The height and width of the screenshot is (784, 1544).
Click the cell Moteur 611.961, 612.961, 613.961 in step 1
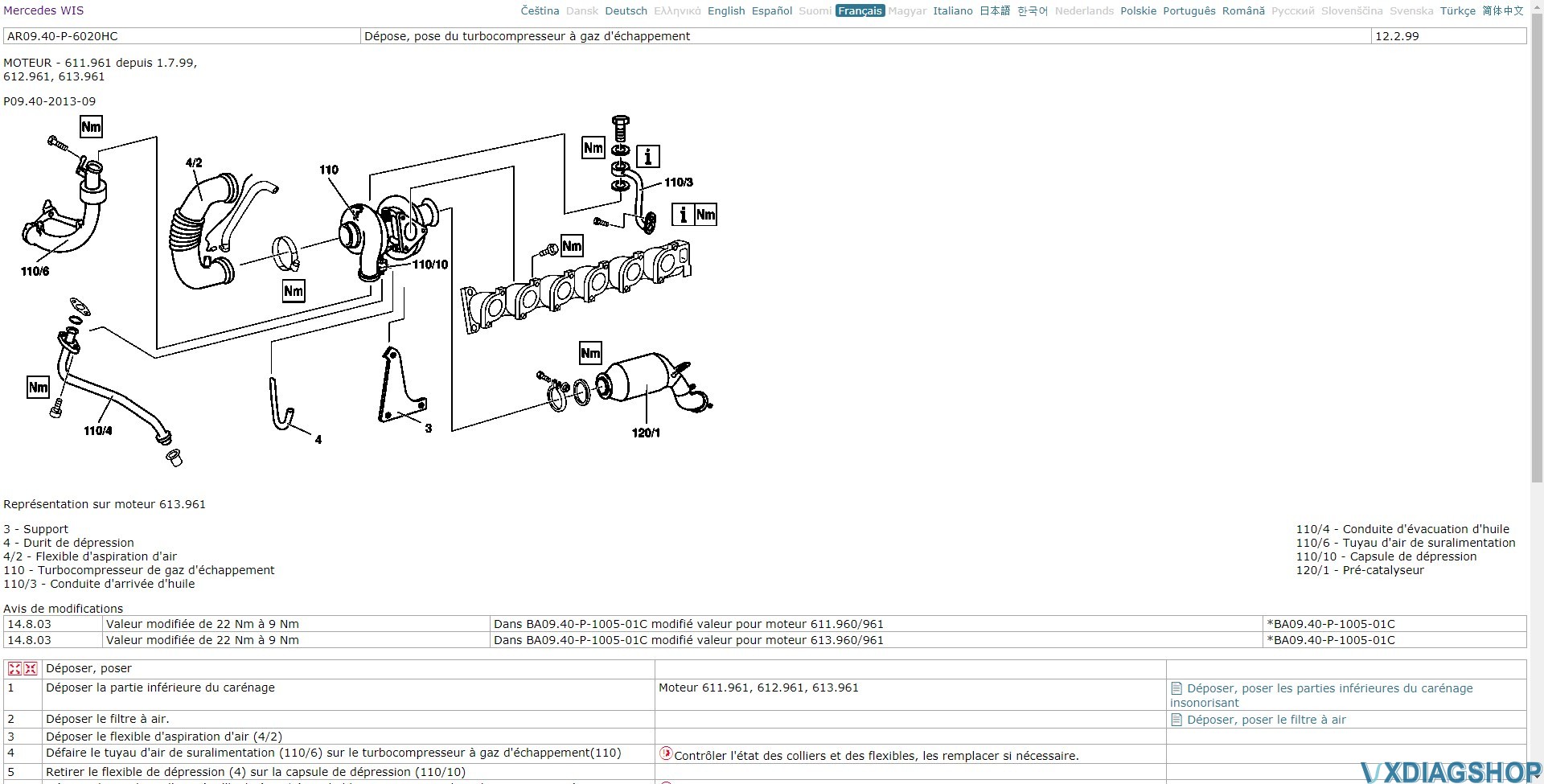coord(758,688)
